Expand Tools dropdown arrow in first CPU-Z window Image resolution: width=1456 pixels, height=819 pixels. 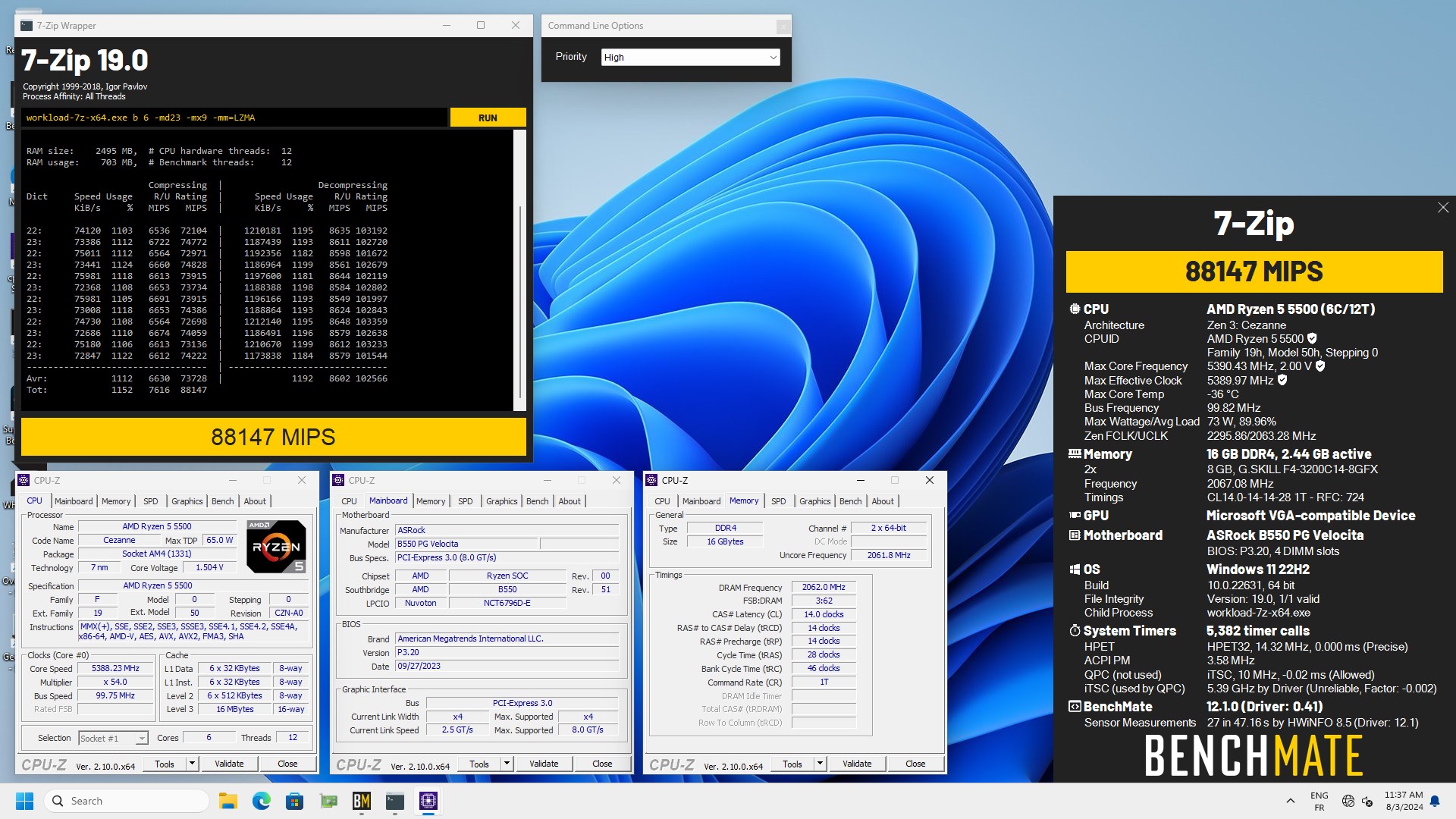click(192, 764)
